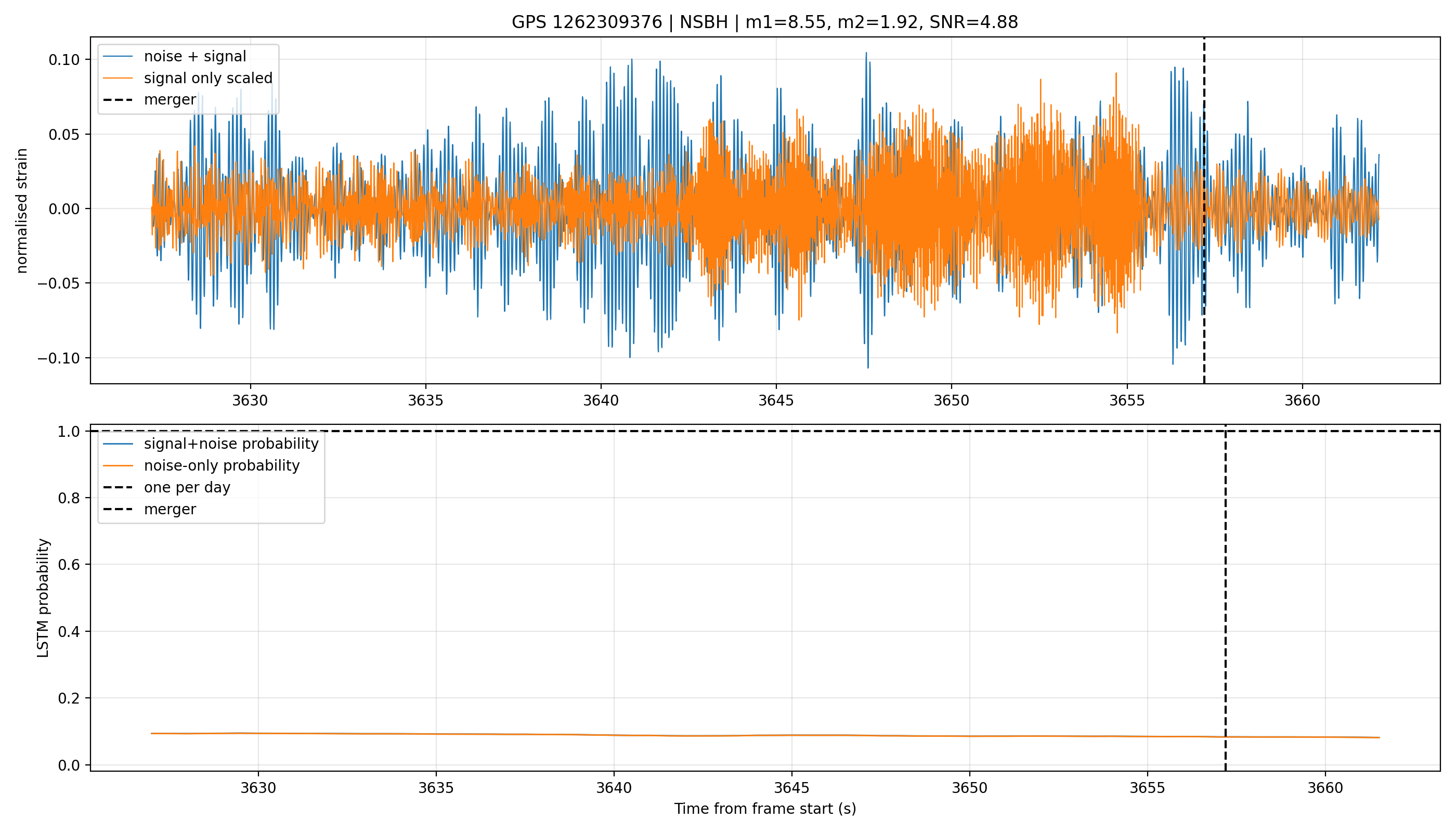
Task: Click the horizontal dashed 'one per day' threshold line
Action: (764, 432)
